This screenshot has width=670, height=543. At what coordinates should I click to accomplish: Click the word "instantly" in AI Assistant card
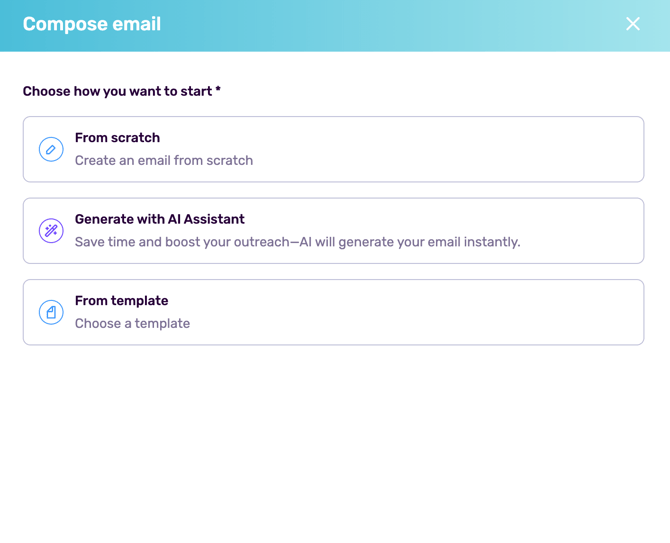click(x=490, y=241)
